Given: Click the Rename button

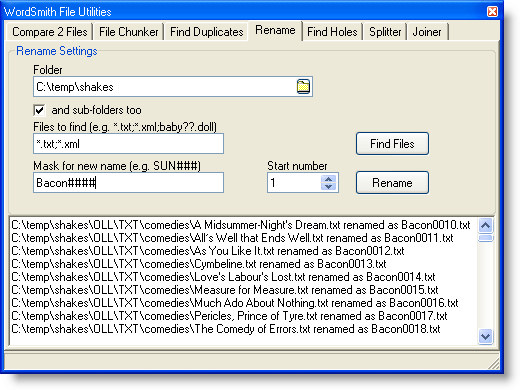Looking at the screenshot, I should 392,183.
